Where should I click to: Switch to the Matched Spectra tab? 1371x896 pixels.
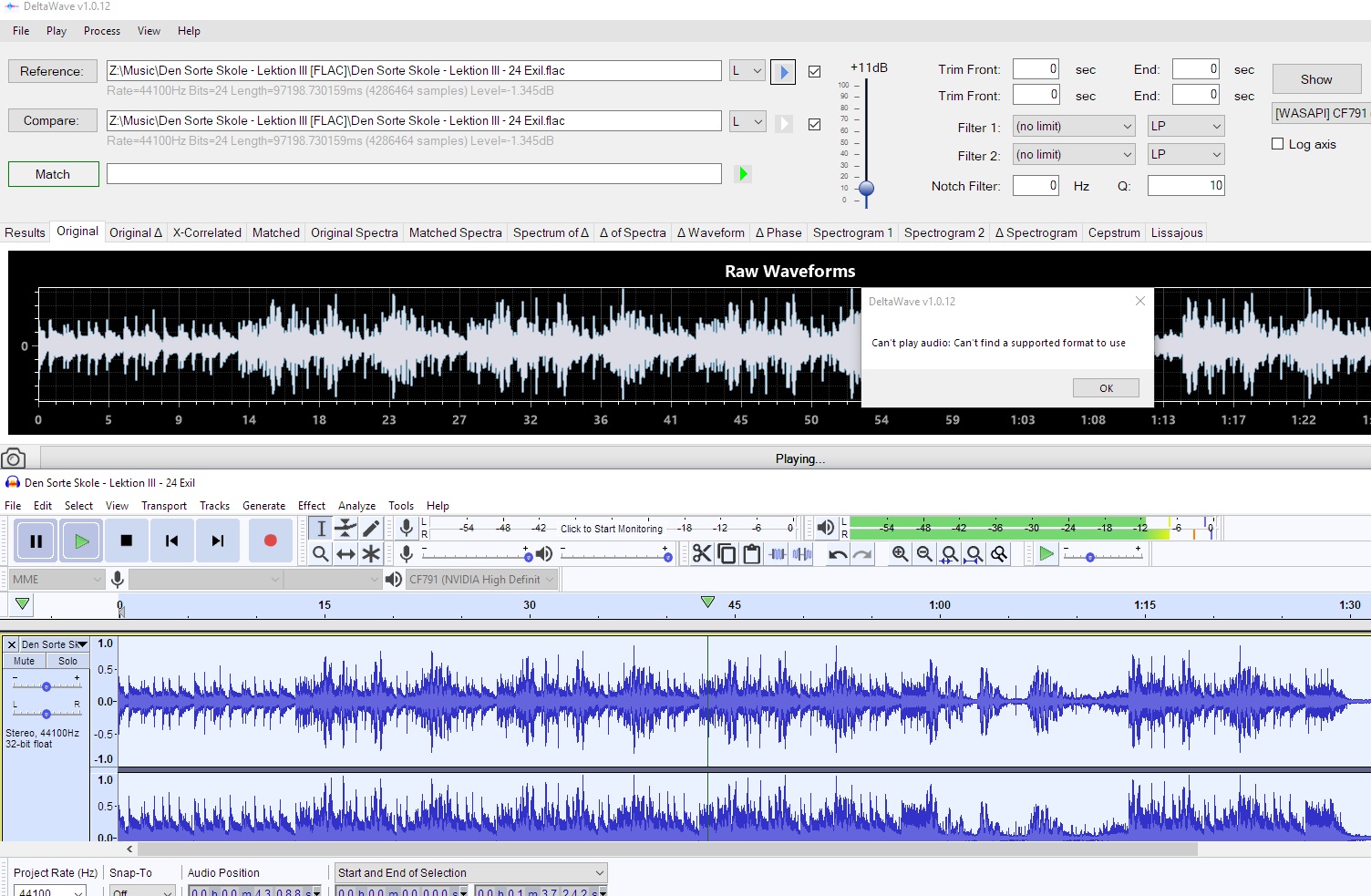pos(456,232)
